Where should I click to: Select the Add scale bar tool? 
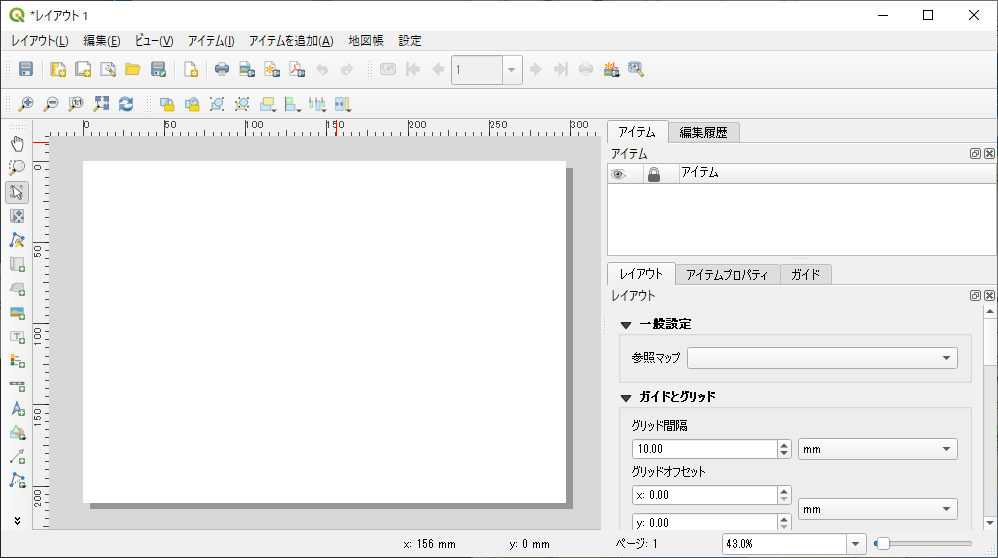click(17, 384)
